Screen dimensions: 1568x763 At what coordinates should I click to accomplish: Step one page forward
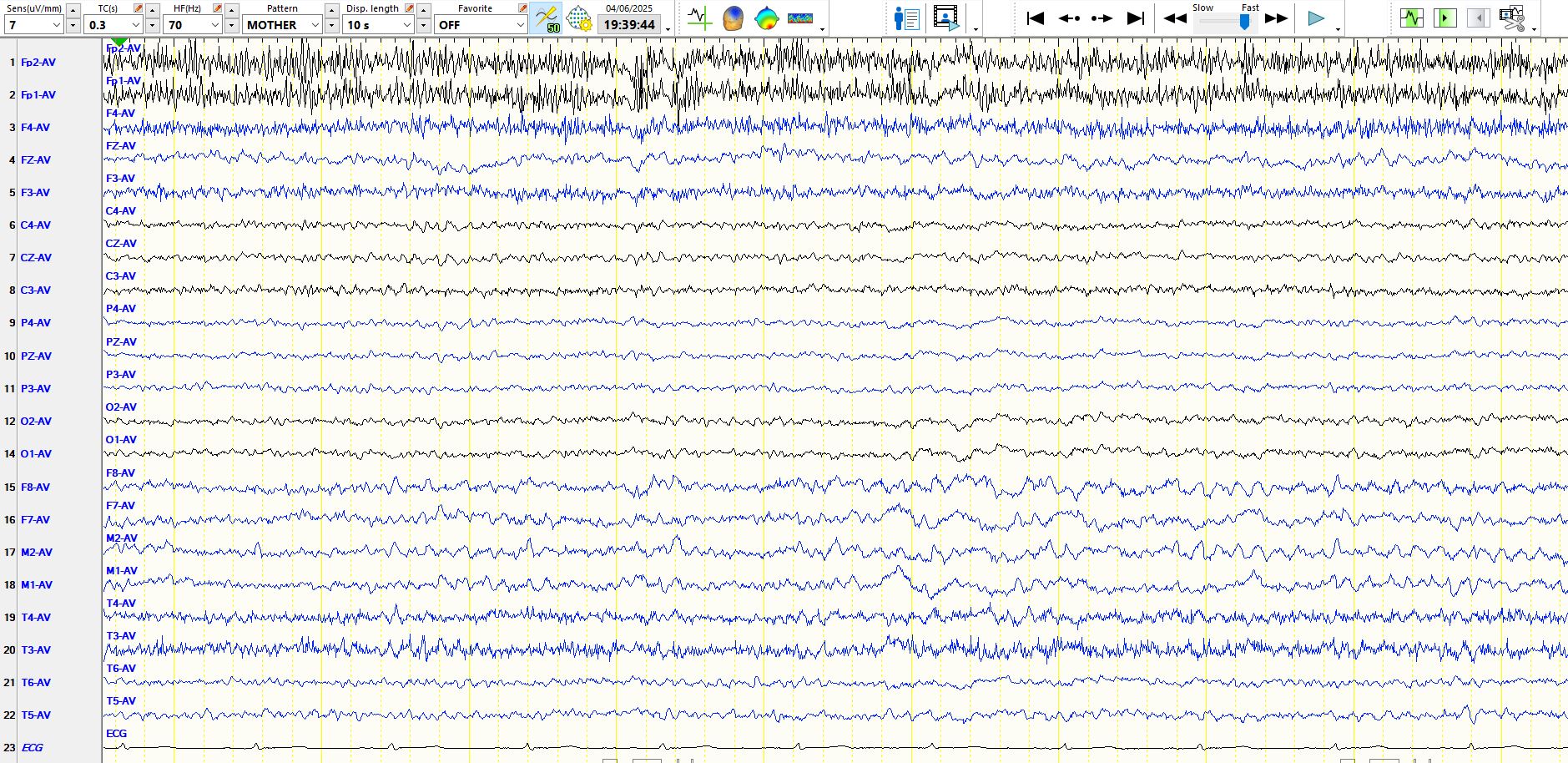(1102, 18)
